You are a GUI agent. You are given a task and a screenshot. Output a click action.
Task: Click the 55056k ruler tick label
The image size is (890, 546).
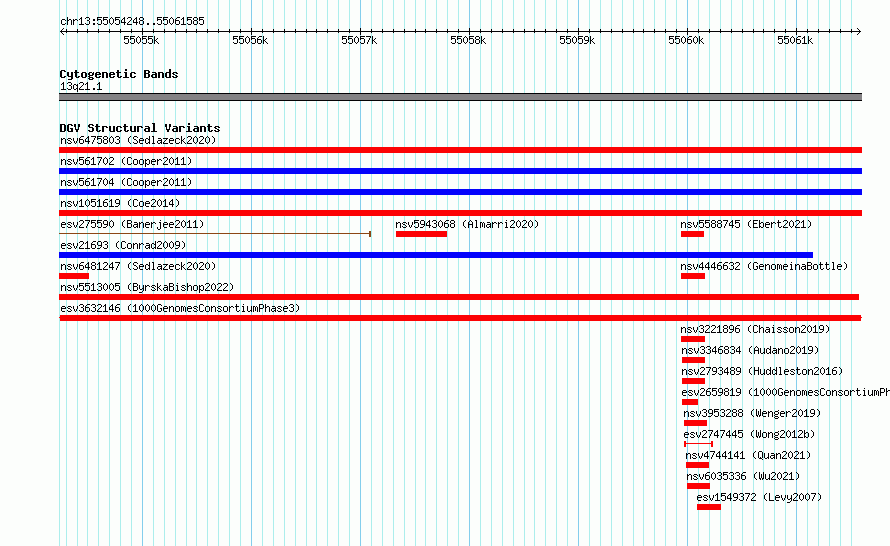[250, 40]
